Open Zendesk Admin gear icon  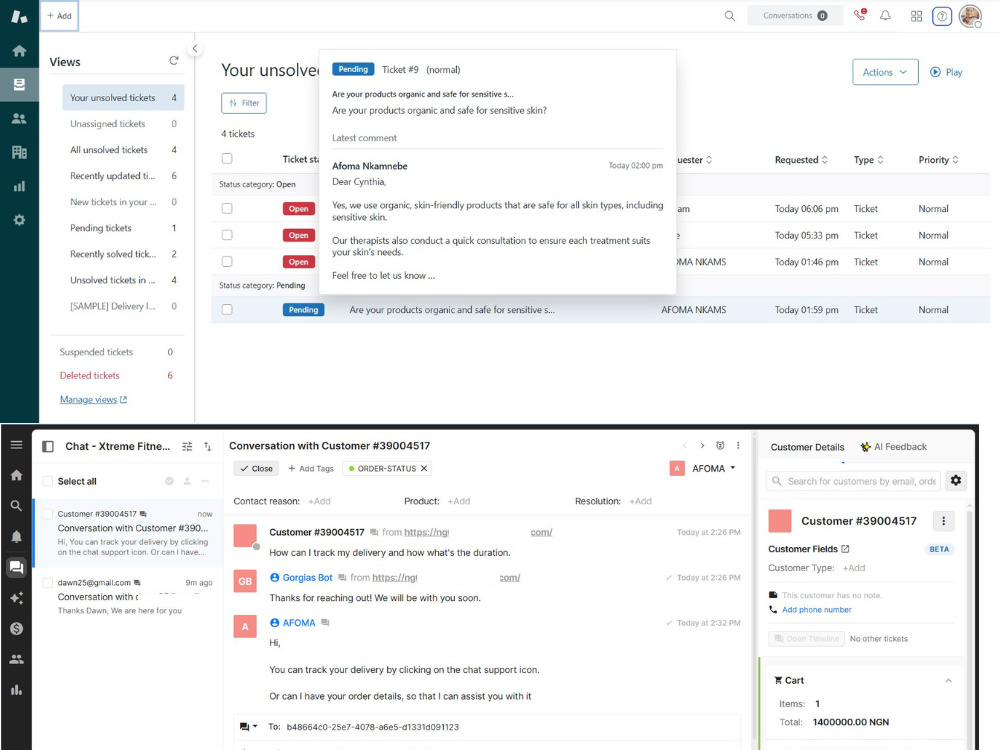pyautogui.click(x=19, y=220)
